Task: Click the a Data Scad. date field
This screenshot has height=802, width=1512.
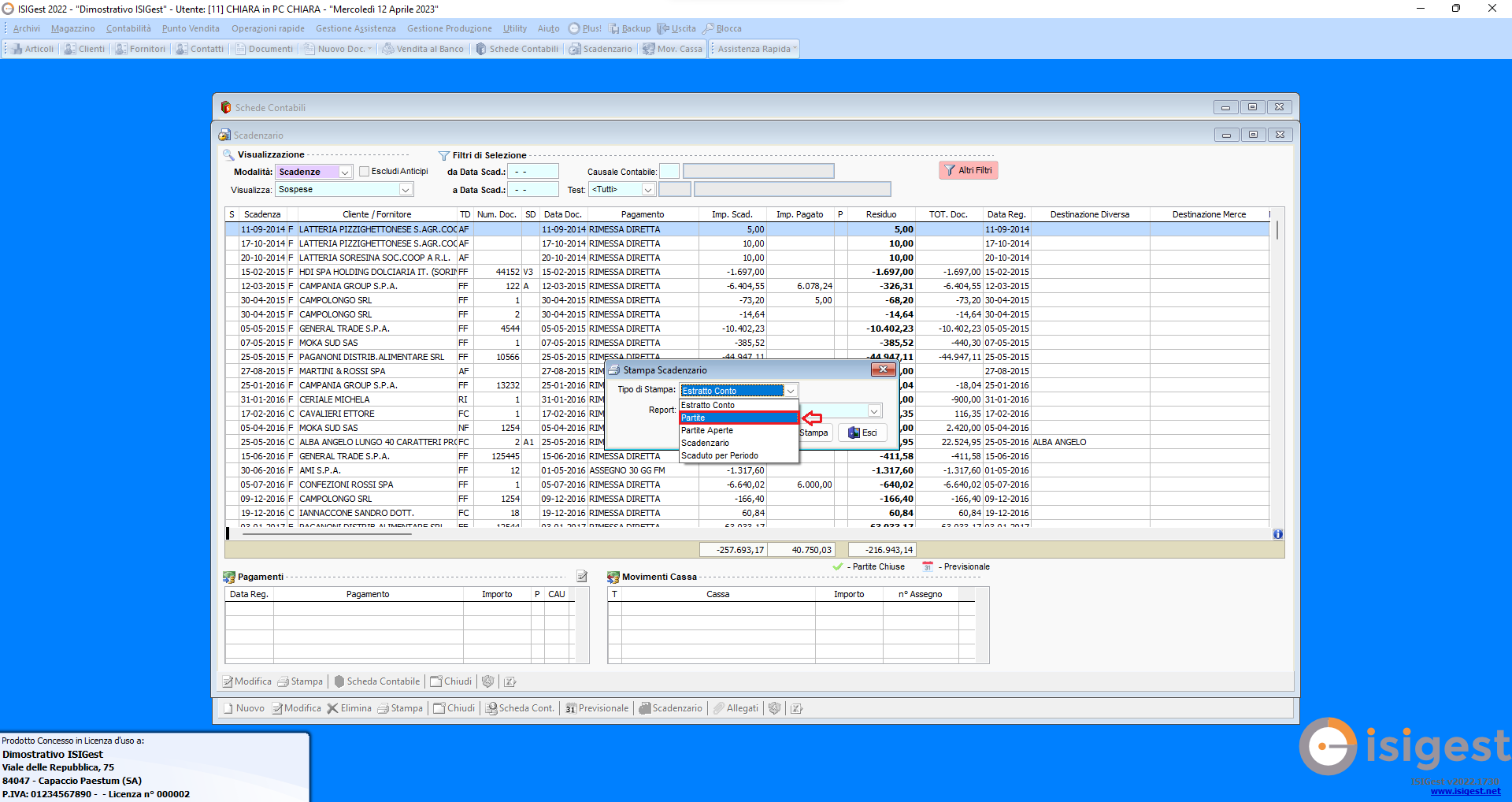Action: 533,190
